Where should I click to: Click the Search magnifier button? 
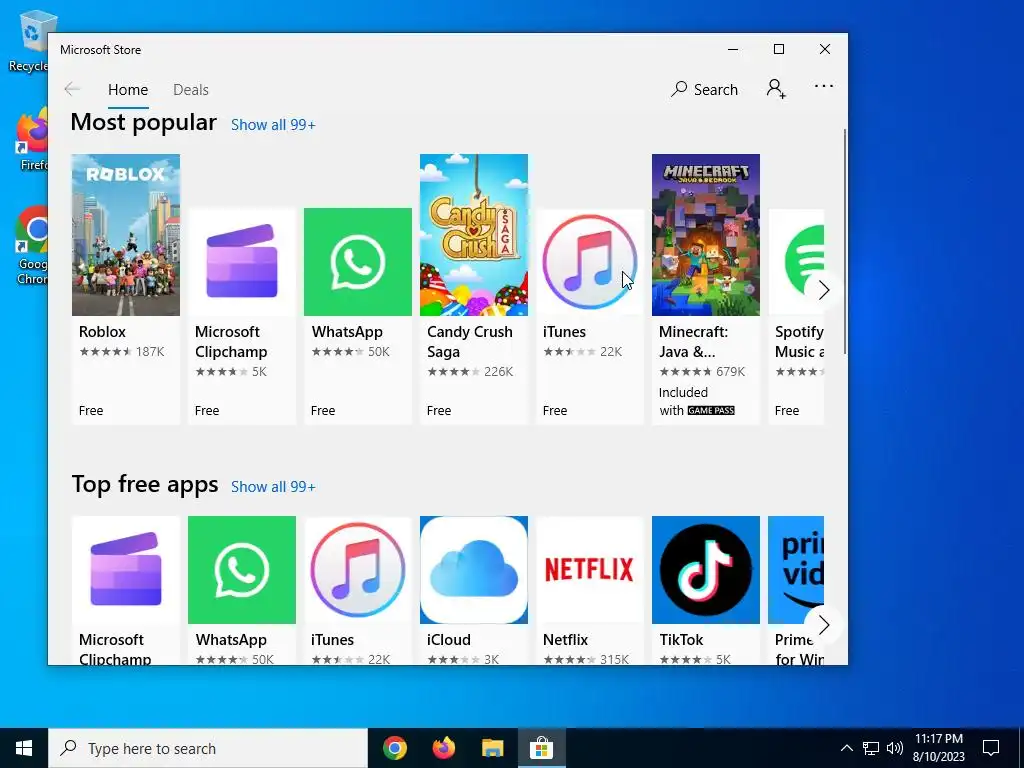[x=704, y=89]
